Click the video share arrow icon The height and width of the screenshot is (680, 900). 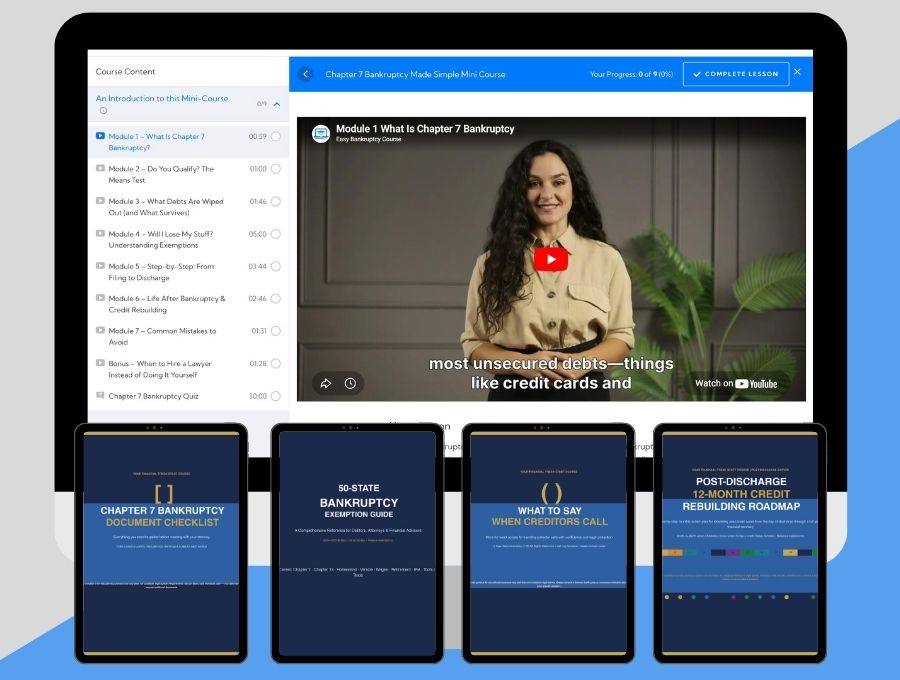pos(325,383)
